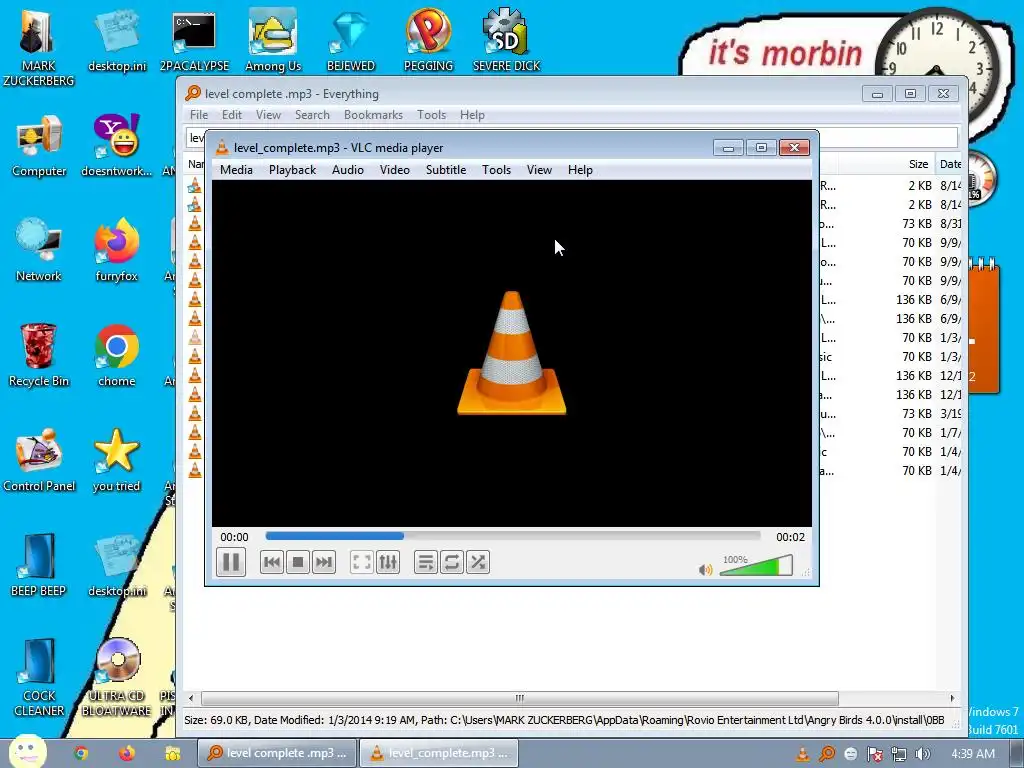Select the COCK CLEANER desktop shortcut
The height and width of the screenshot is (768, 1024).
pos(39,678)
